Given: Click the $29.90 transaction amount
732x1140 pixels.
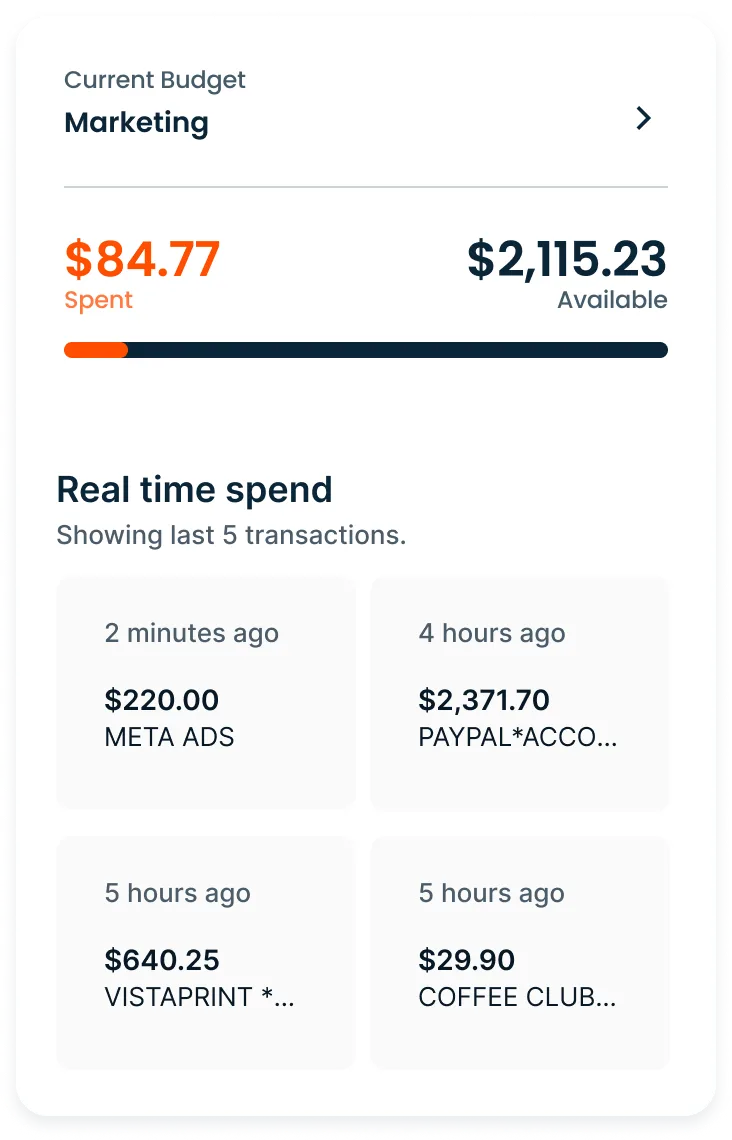Looking at the screenshot, I should (467, 960).
